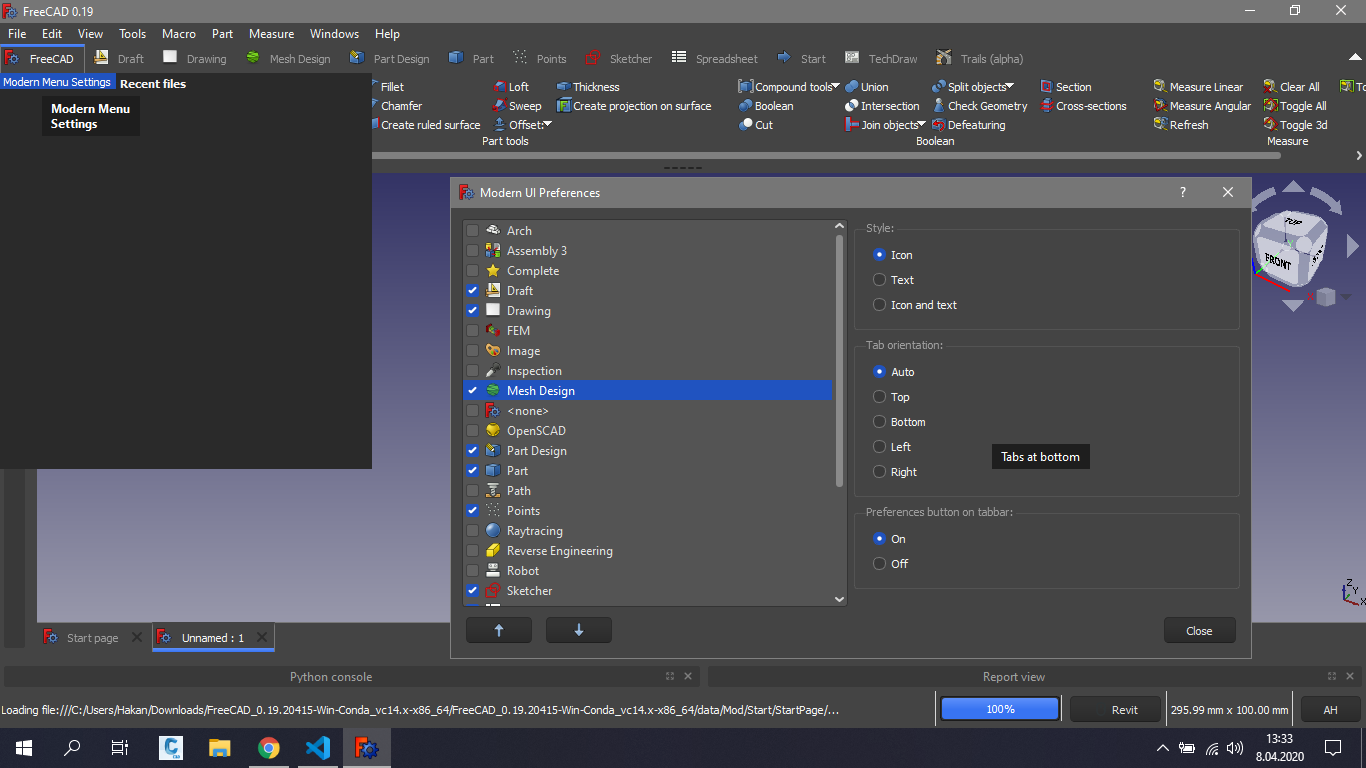The image size is (1366, 768).
Task: Open the File menu
Action: pyautogui.click(x=17, y=34)
